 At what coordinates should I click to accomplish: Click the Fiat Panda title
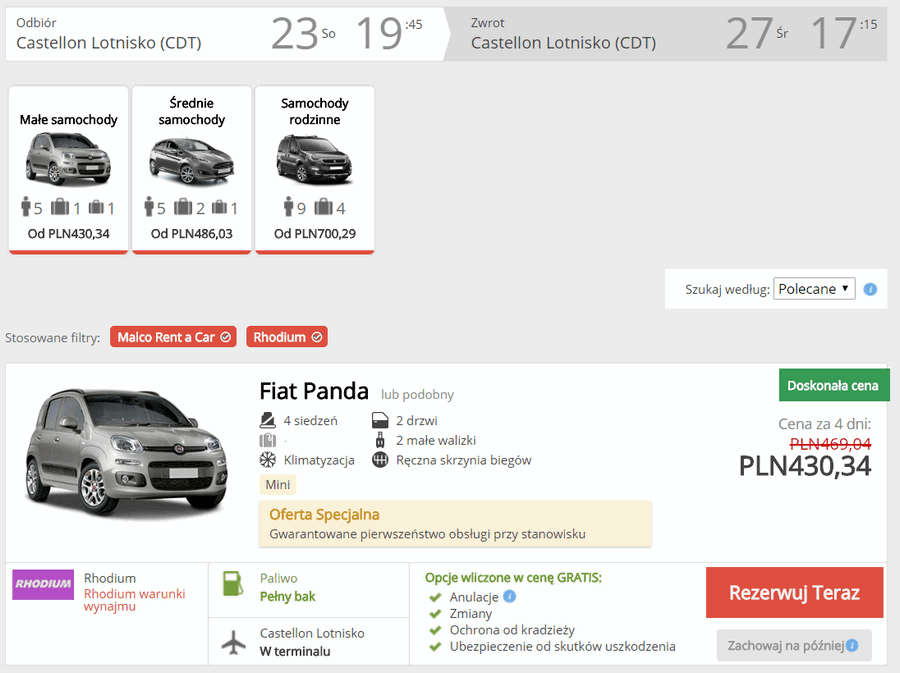[x=314, y=391]
